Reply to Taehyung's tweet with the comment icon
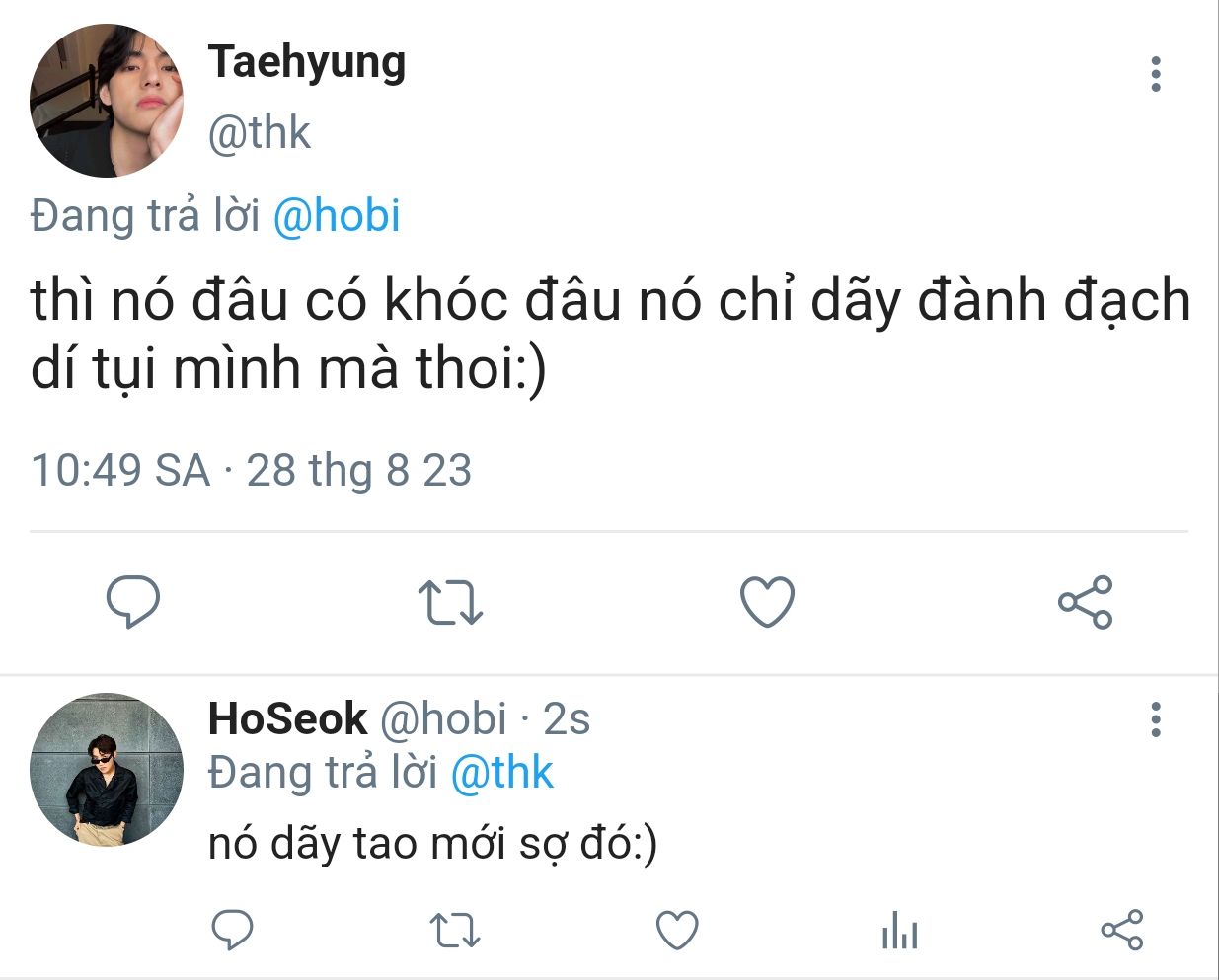Image resolution: width=1219 pixels, height=980 pixels. coord(133,601)
